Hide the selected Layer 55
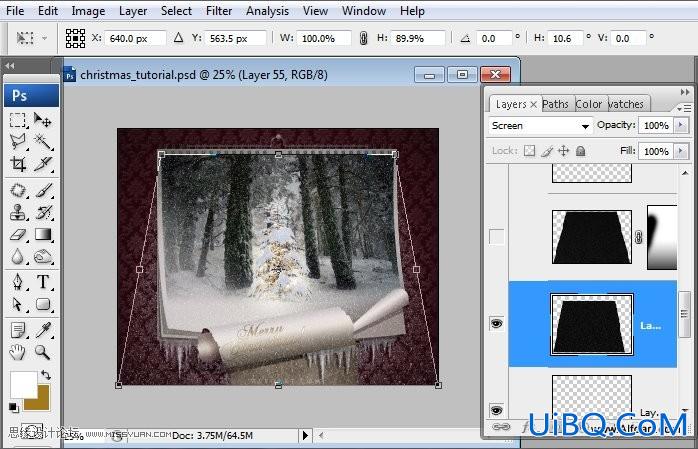 pyautogui.click(x=496, y=324)
